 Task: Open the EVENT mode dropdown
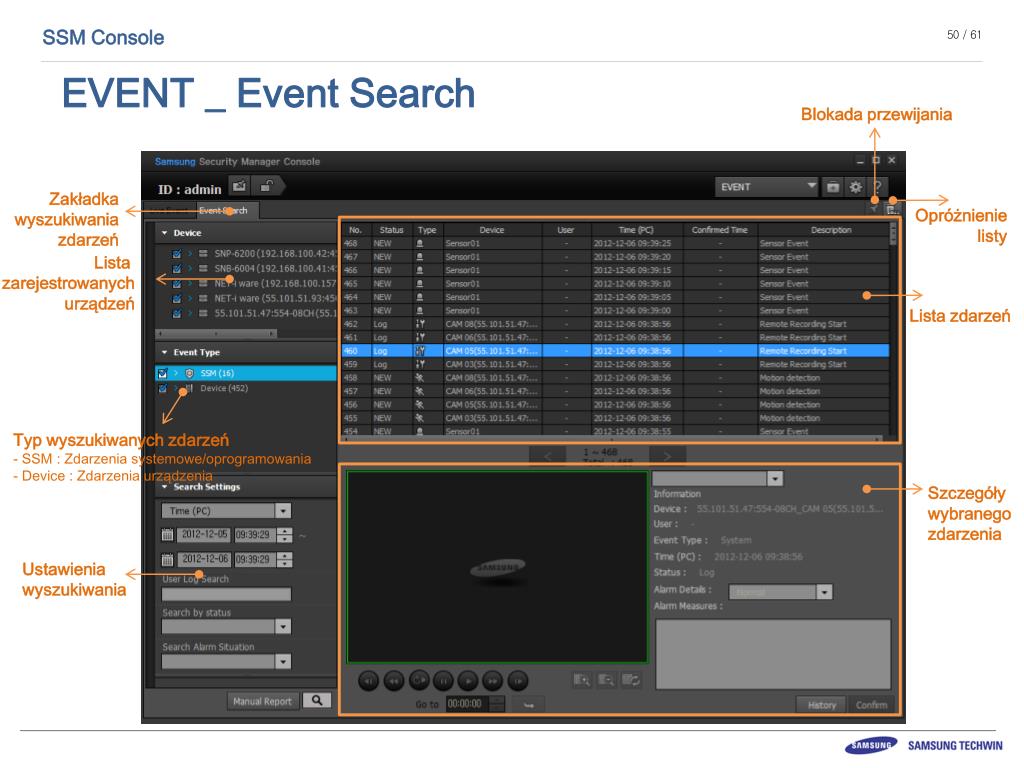point(767,187)
